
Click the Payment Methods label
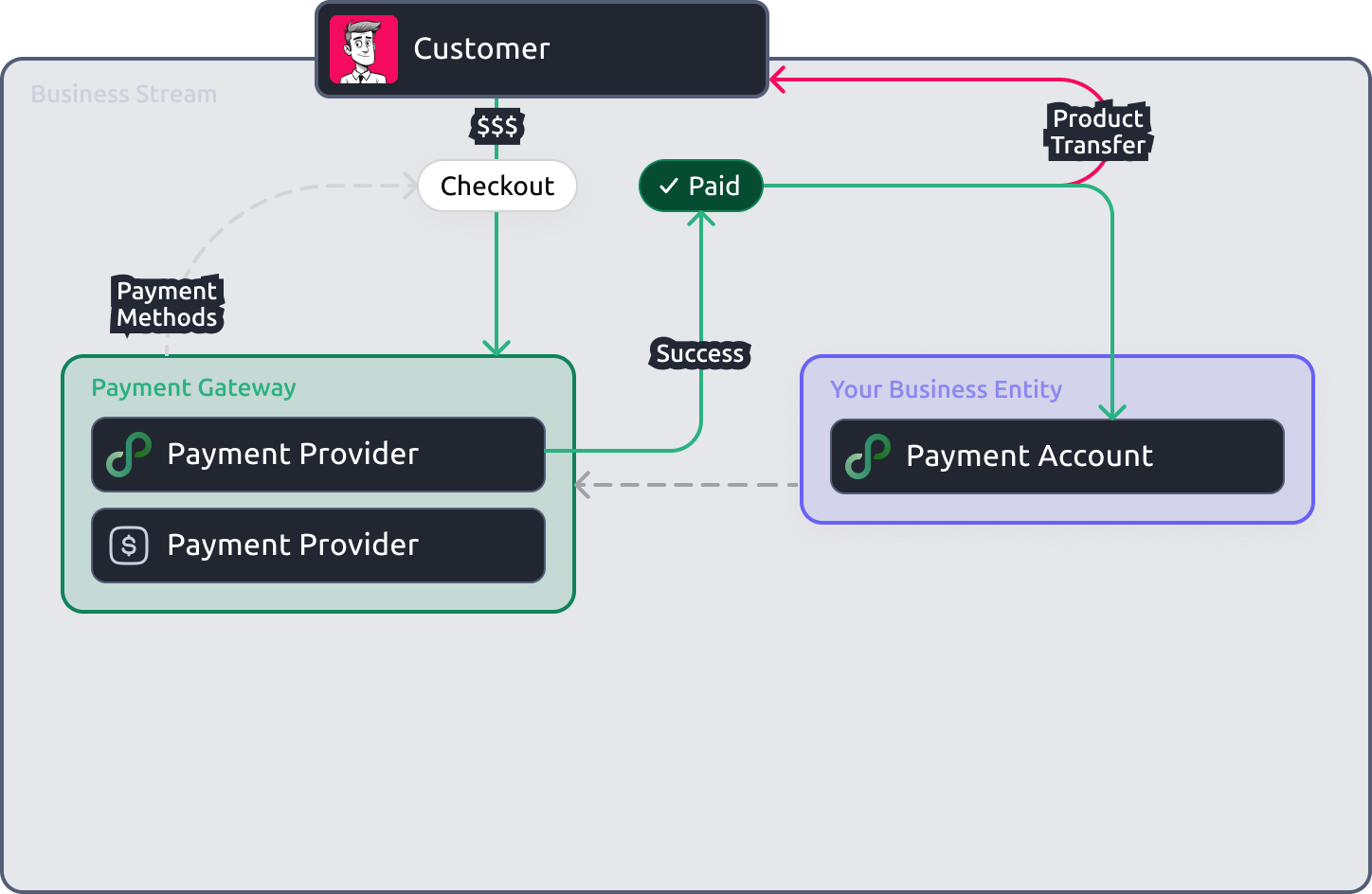pos(167,304)
